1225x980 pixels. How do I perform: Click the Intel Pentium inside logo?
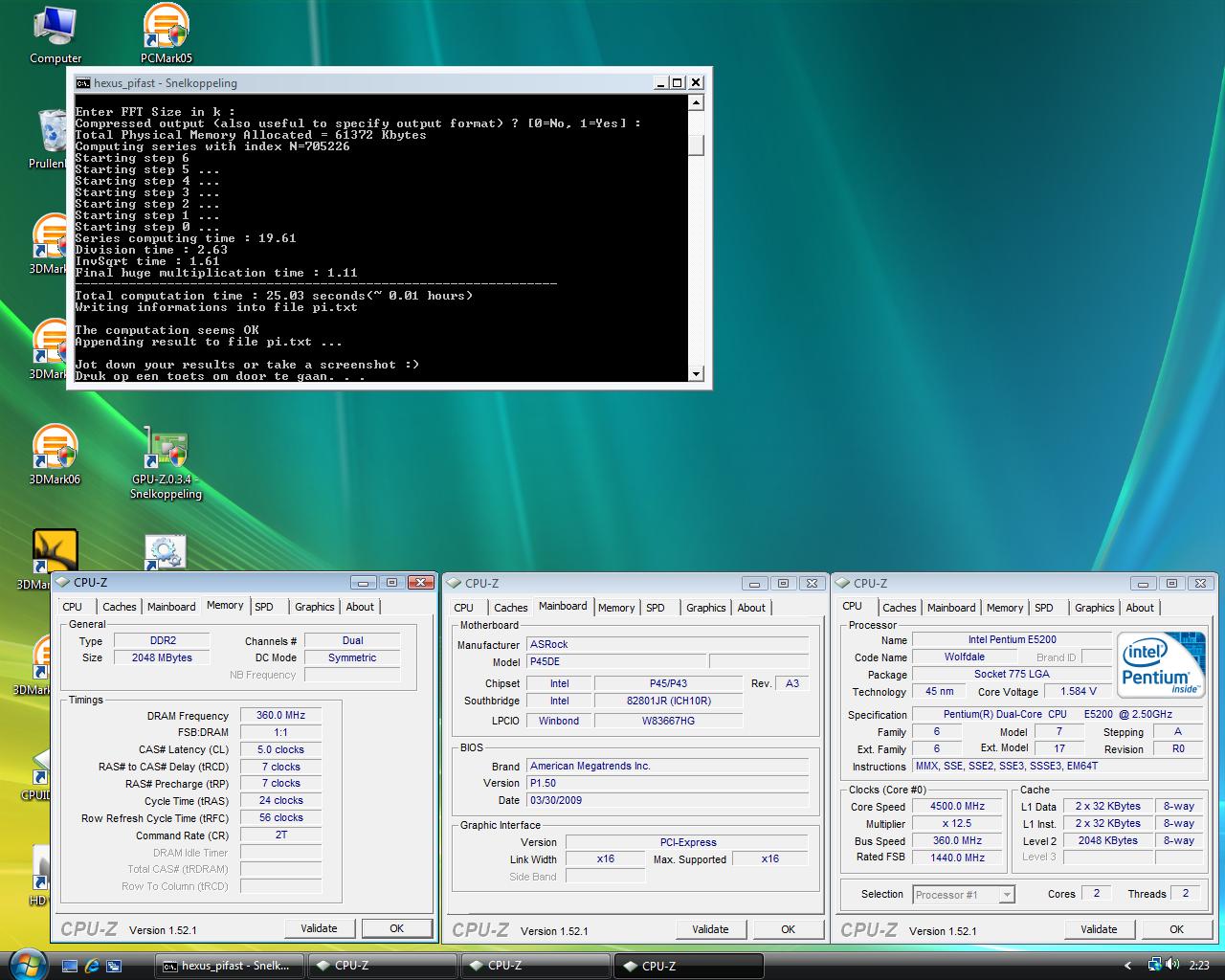1162,664
